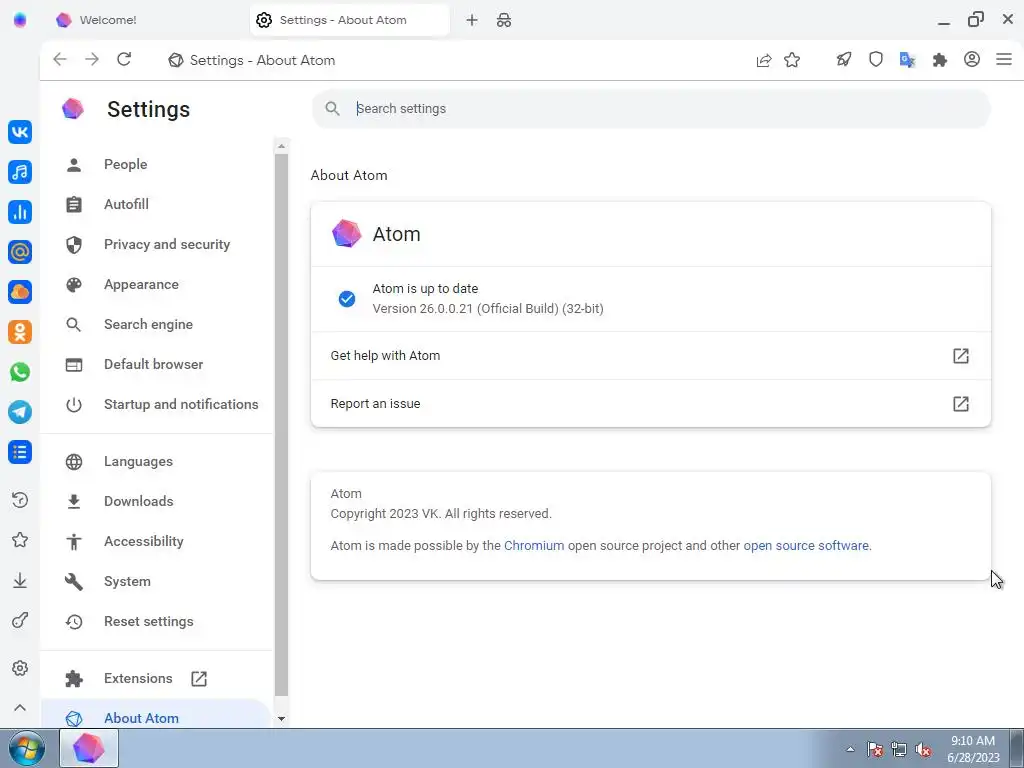Reload the settings page

(x=124, y=59)
